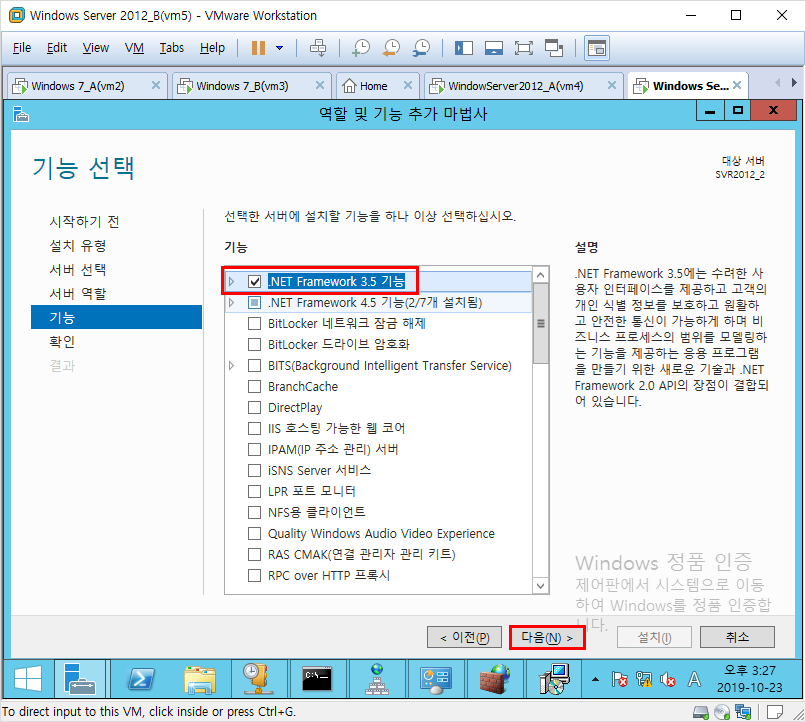Check LPR 포트 모니터
The image size is (806, 722).
(254, 492)
